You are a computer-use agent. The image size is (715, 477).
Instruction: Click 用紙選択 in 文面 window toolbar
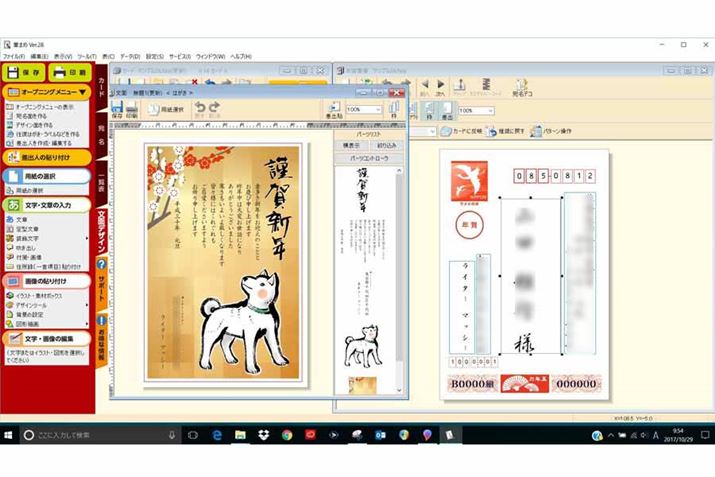click(166, 110)
